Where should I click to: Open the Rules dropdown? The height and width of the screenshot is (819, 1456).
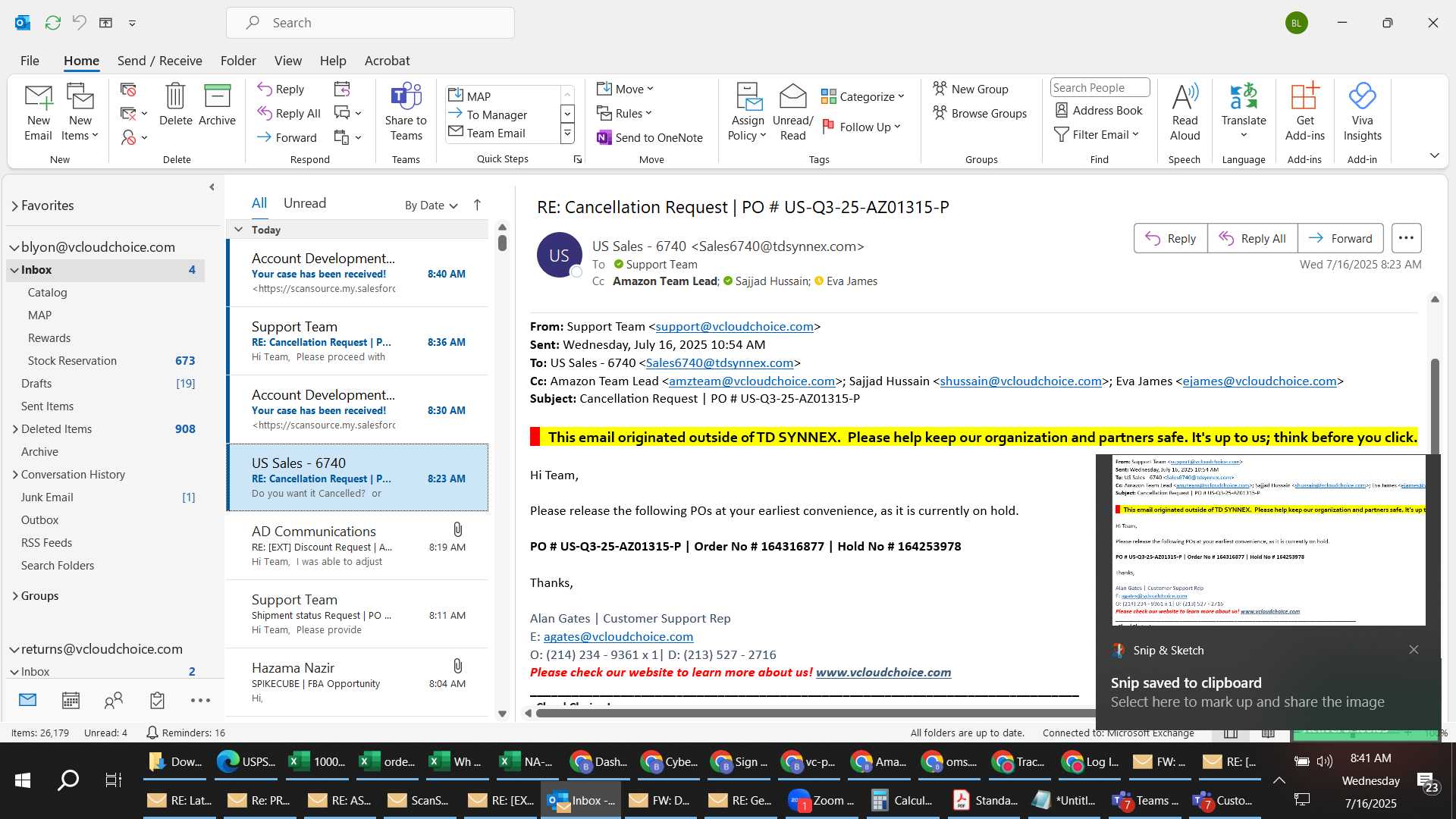click(624, 113)
